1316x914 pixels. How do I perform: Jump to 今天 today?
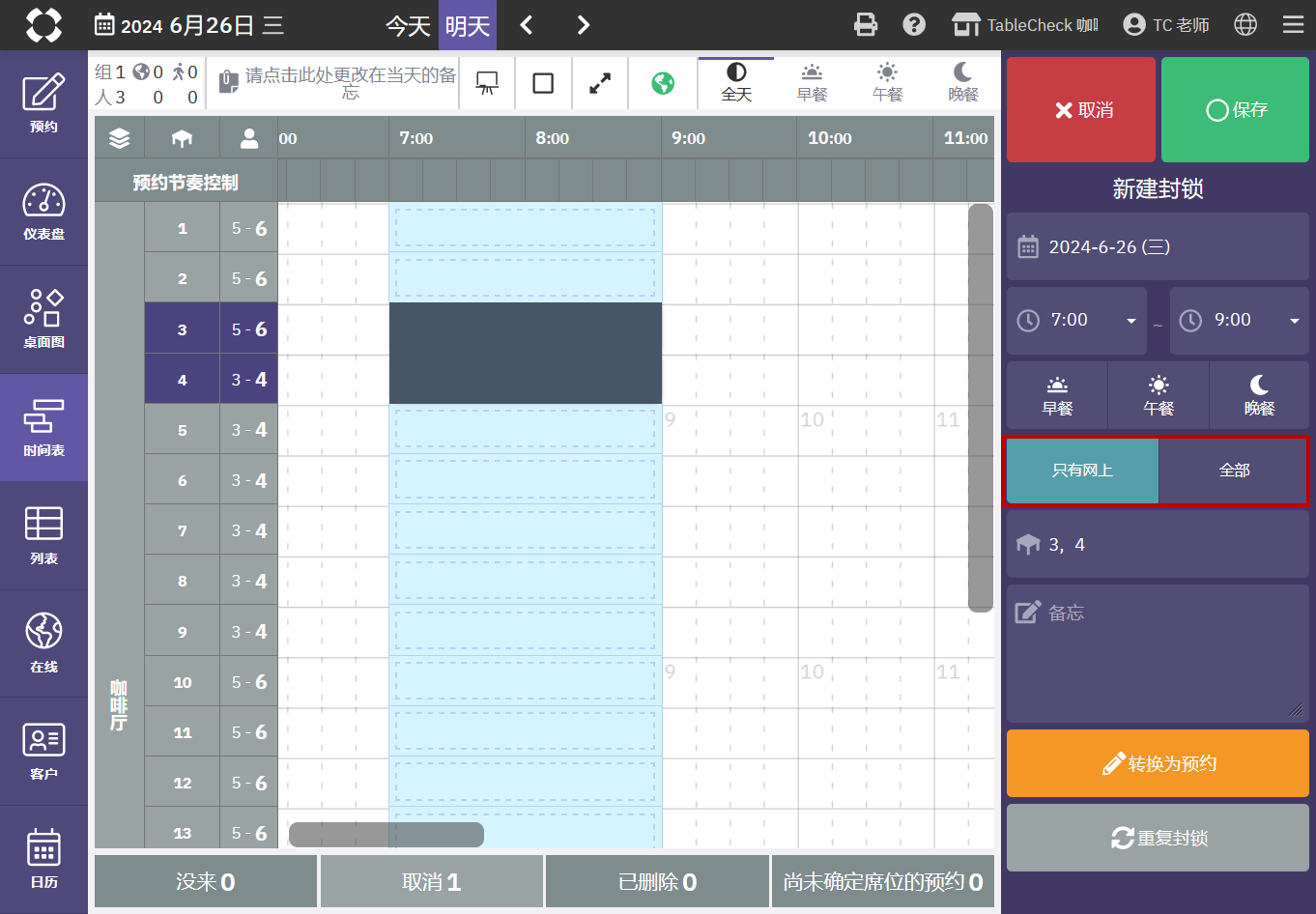point(408,25)
